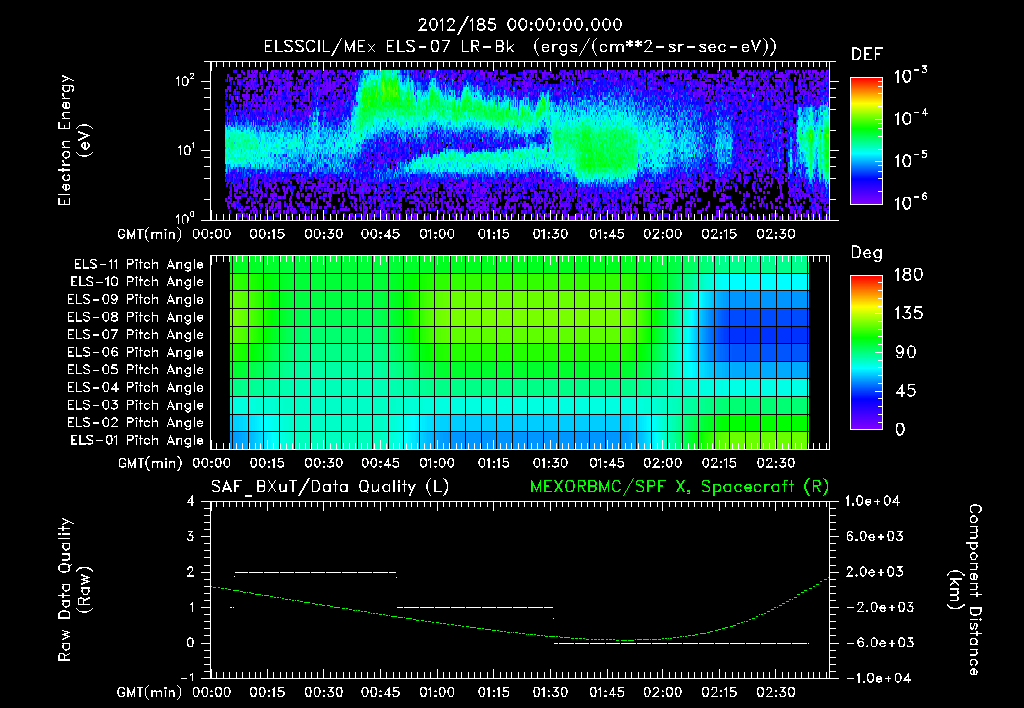Click the 4 tick on data quality axis
1024x708 pixels.
click(x=191, y=501)
